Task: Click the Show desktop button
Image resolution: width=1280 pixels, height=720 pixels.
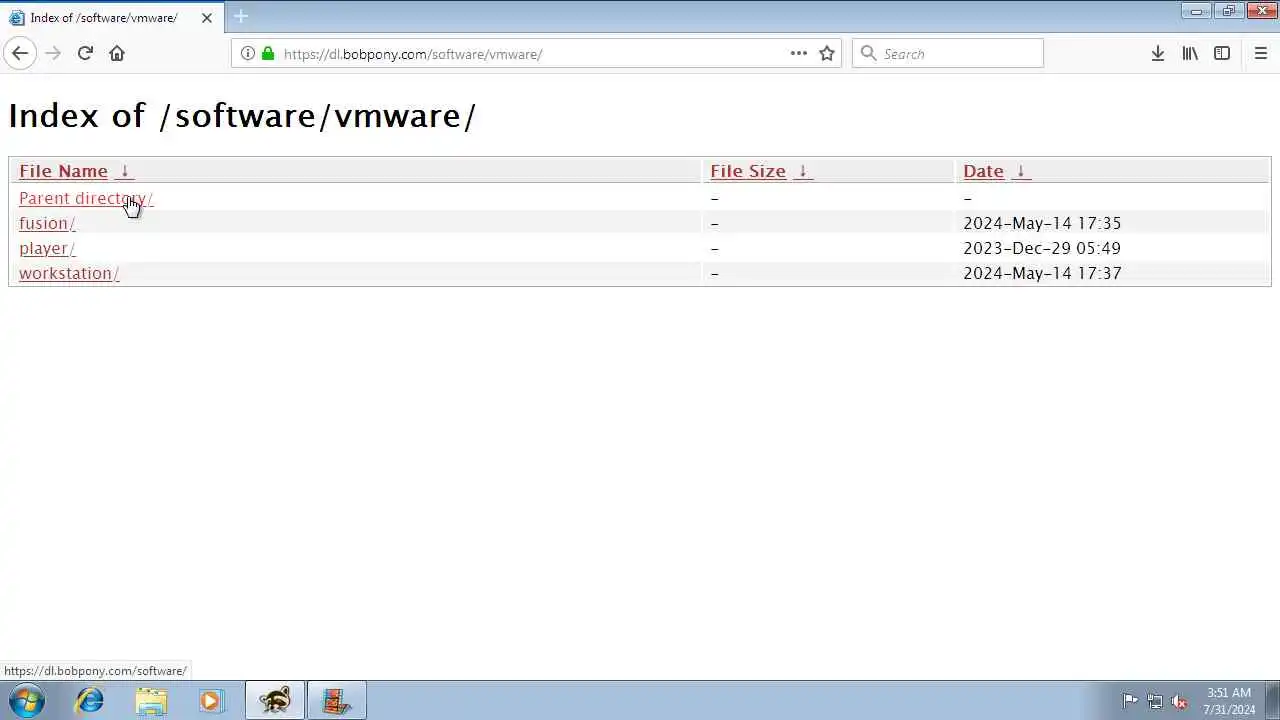Action: (x=1273, y=701)
